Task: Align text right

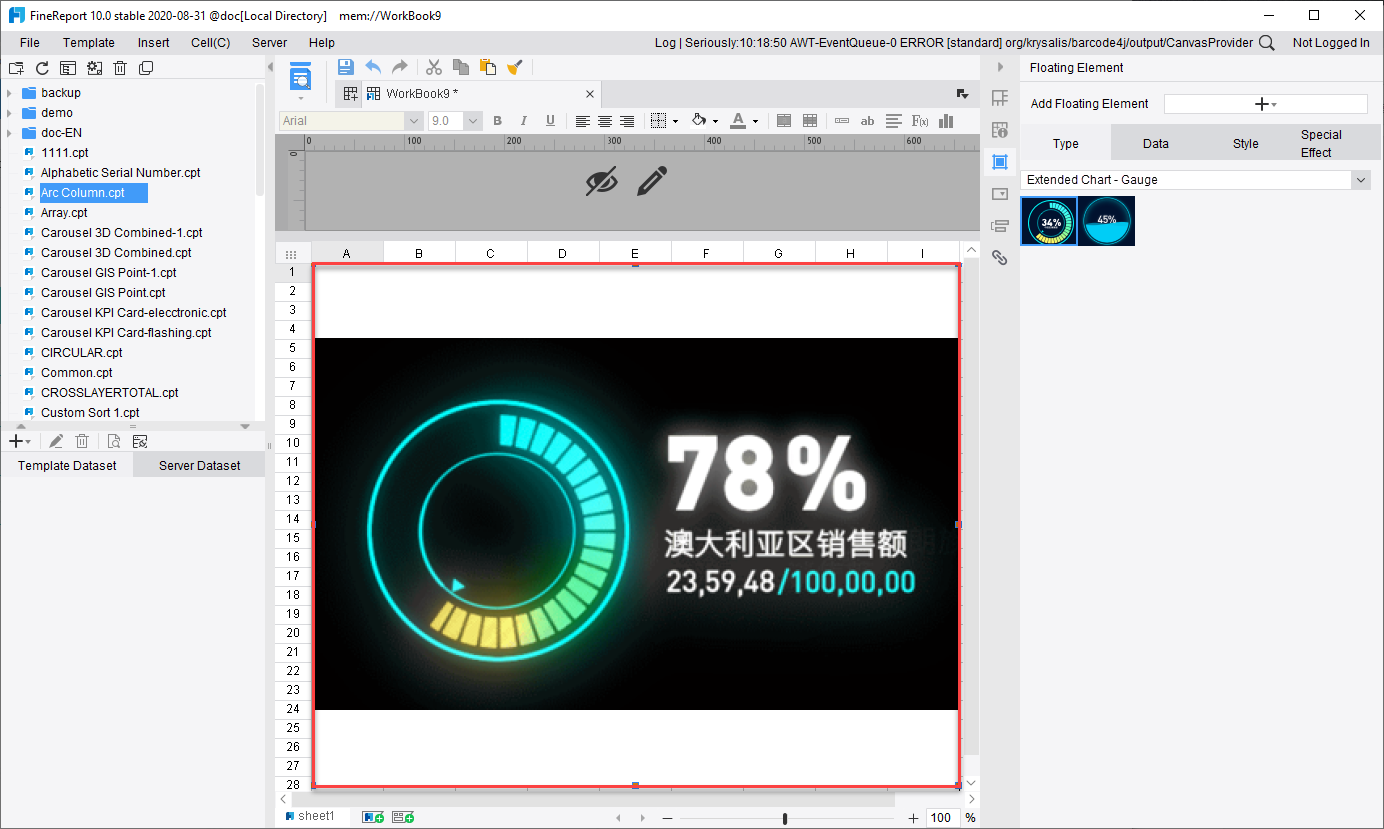Action: pyautogui.click(x=627, y=121)
